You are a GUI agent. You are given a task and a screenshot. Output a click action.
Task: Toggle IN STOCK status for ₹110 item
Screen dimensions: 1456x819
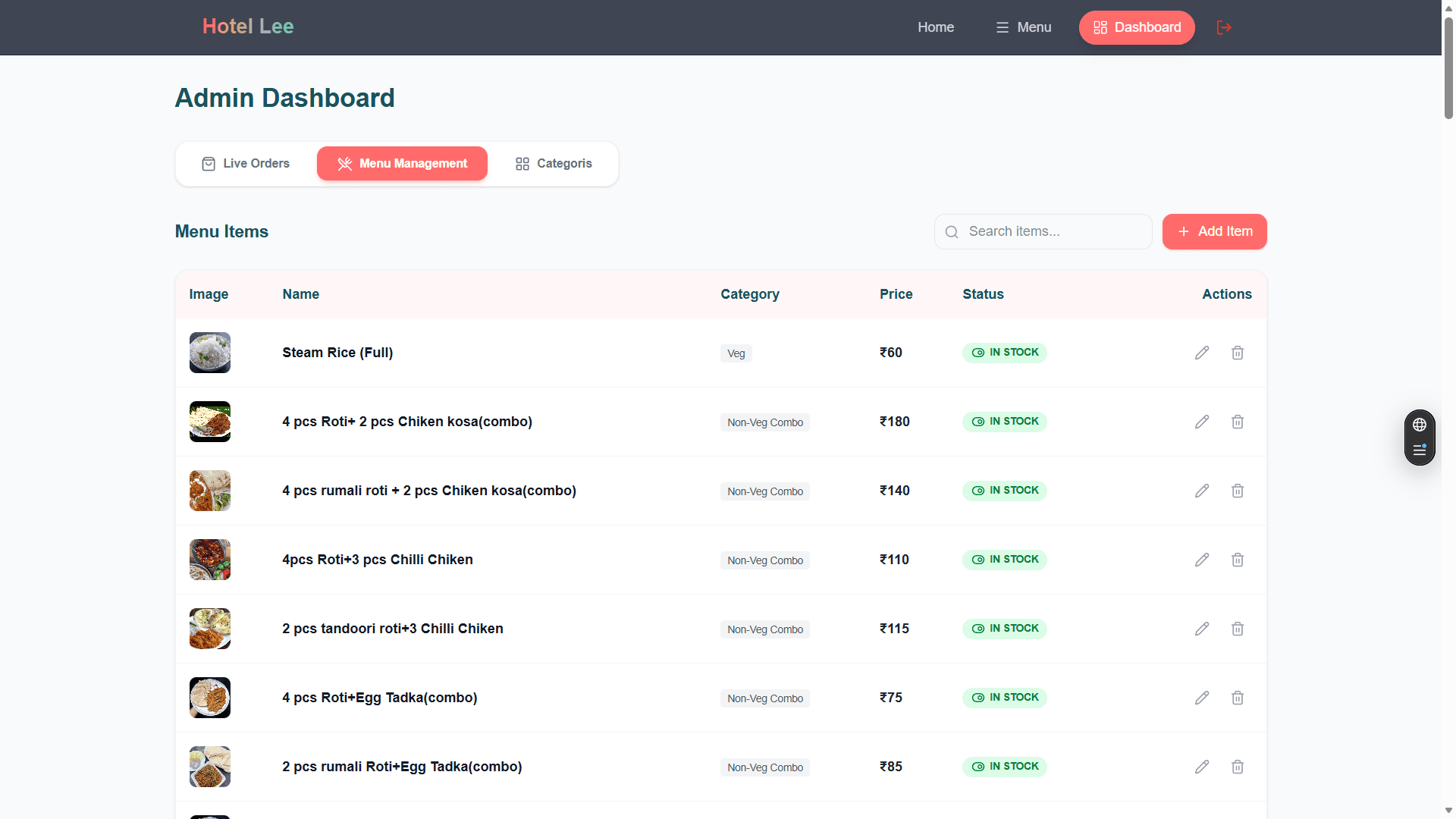click(1005, 560)
